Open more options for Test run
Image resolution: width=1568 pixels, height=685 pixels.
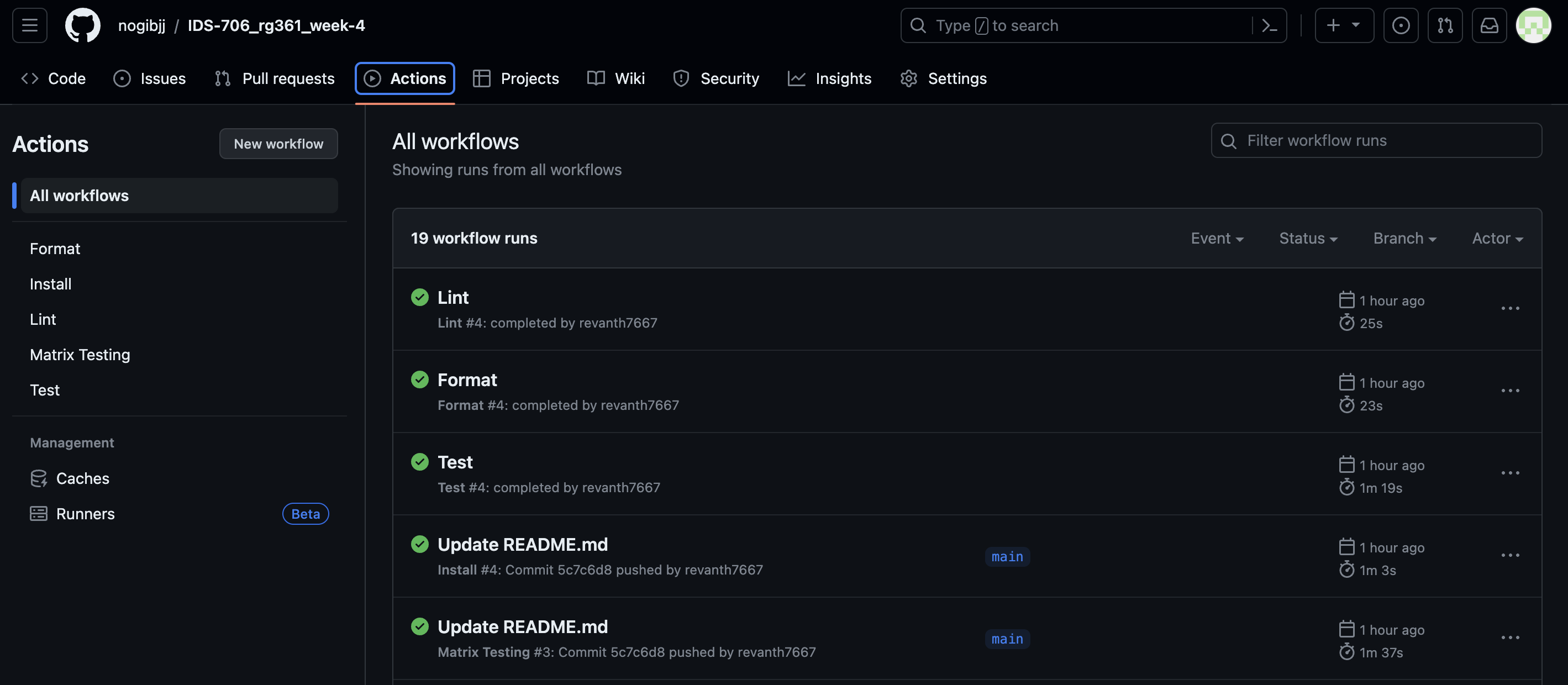pos(1509,473)
